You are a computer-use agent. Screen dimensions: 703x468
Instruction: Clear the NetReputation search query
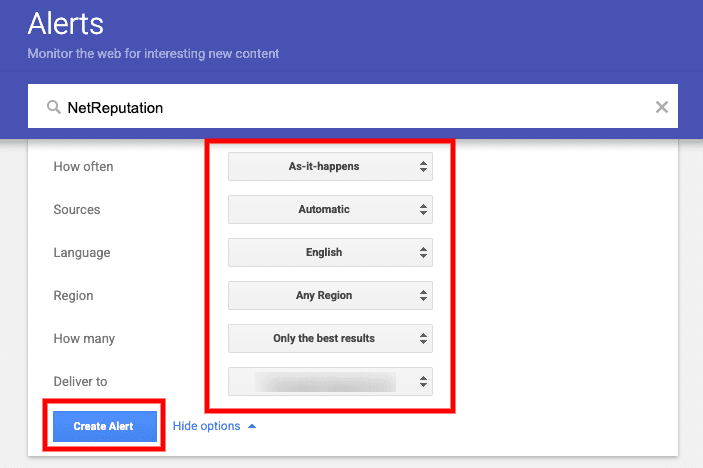click(x=661, y=107)
